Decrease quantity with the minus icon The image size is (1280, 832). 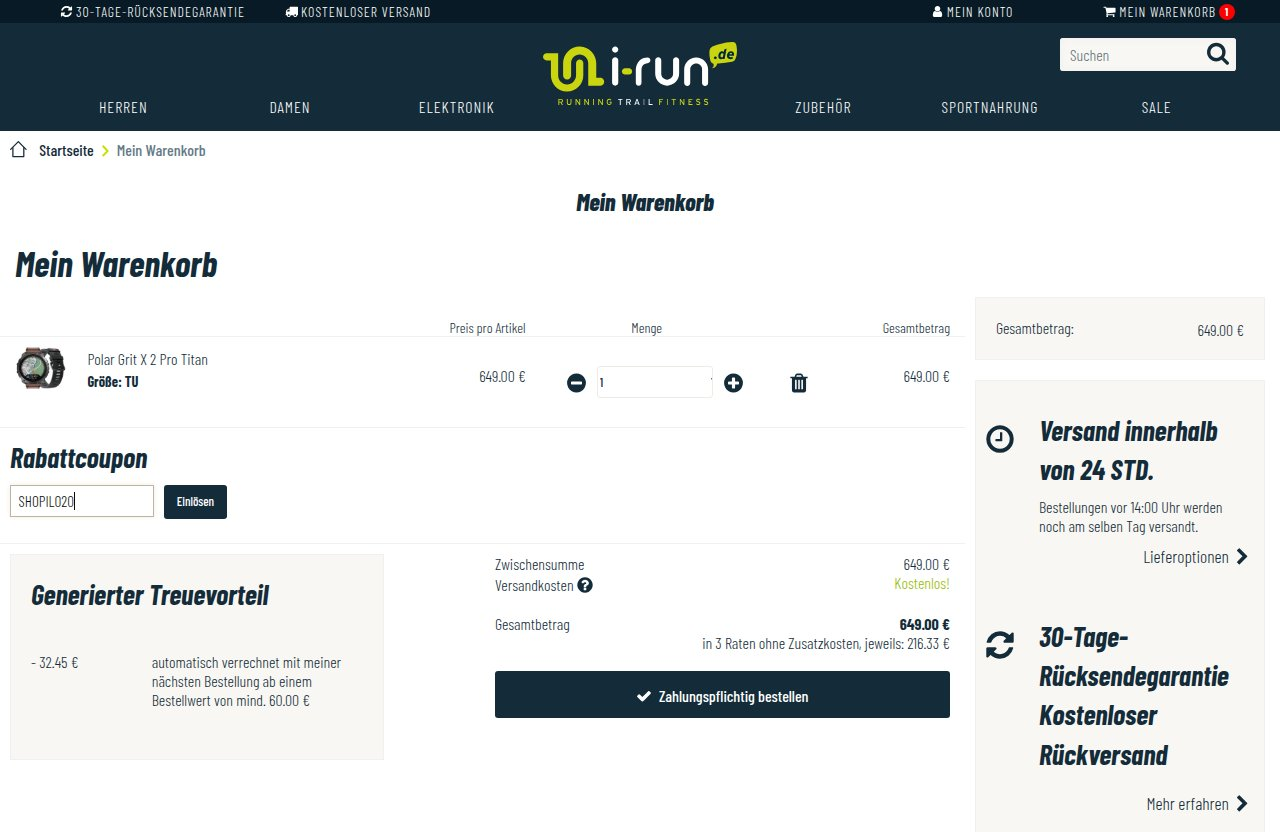576,382
